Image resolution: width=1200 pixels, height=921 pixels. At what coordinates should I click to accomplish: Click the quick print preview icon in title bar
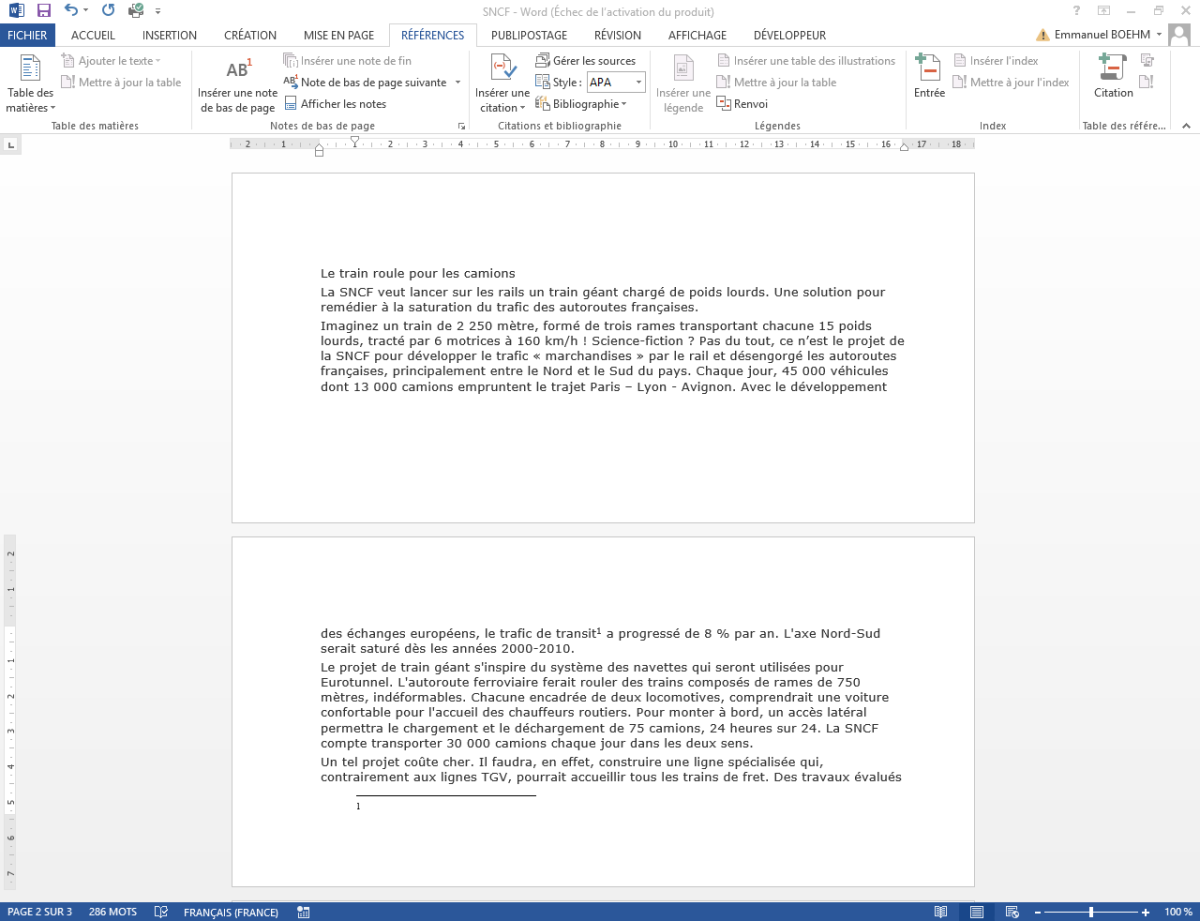135,10
